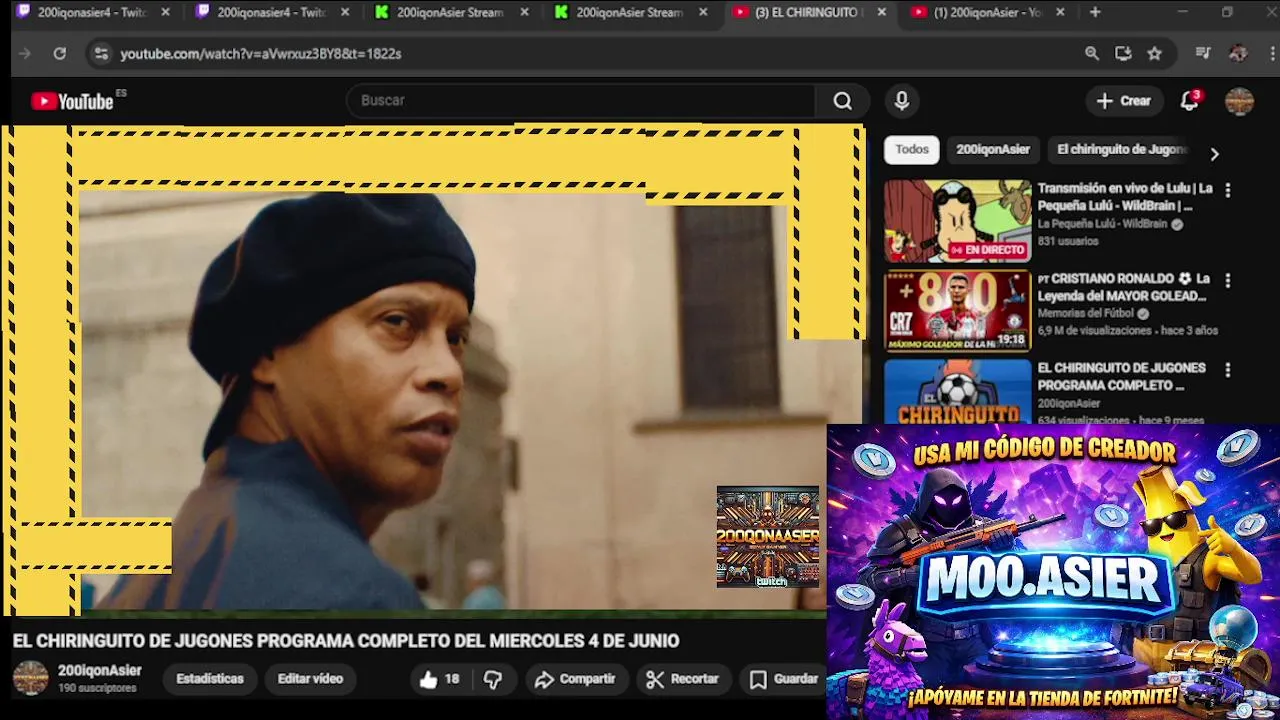
Task: Open the Transmisión en vivo de Lulu title
Action: click(1125, 197)
